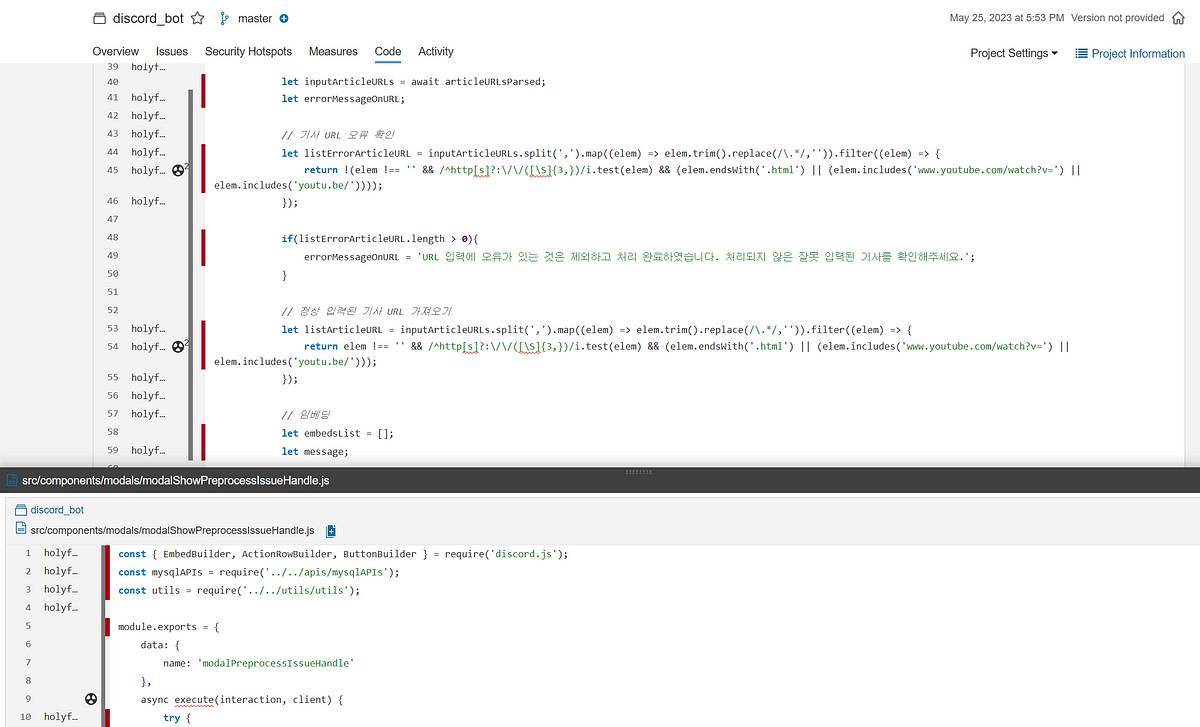
Task: Click author holyf… on line 10 in lower viewer
Action: (x=61, y=717)
